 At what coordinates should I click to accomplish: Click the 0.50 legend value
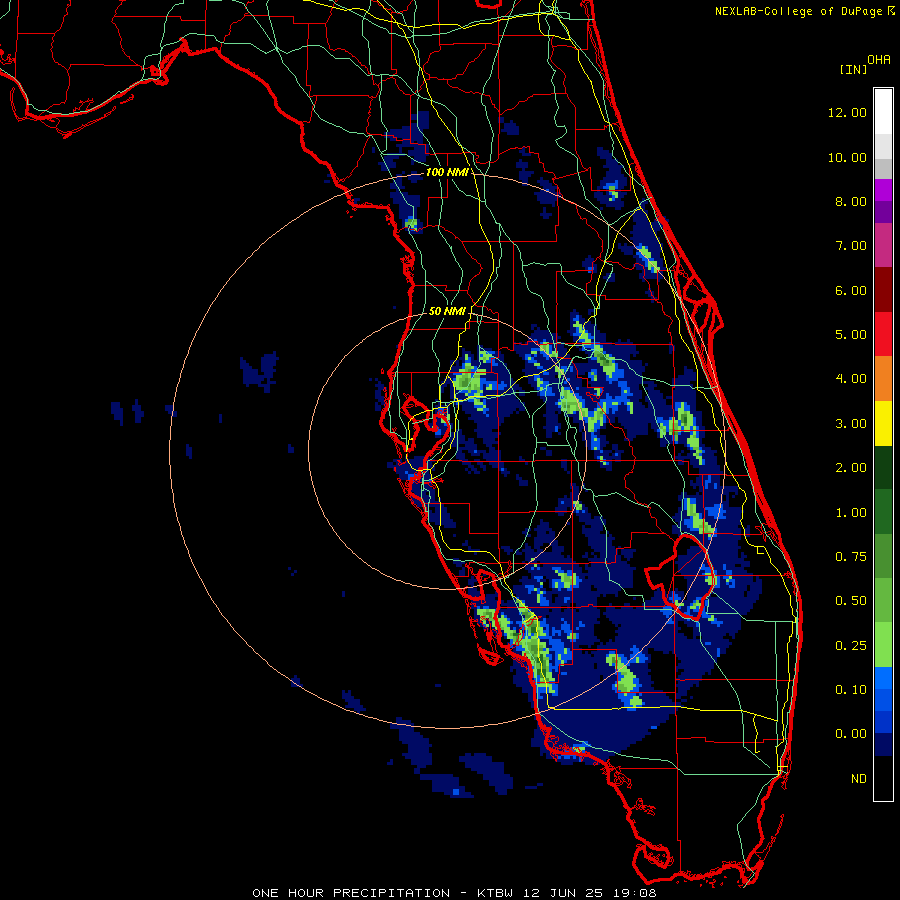(851, 601)
